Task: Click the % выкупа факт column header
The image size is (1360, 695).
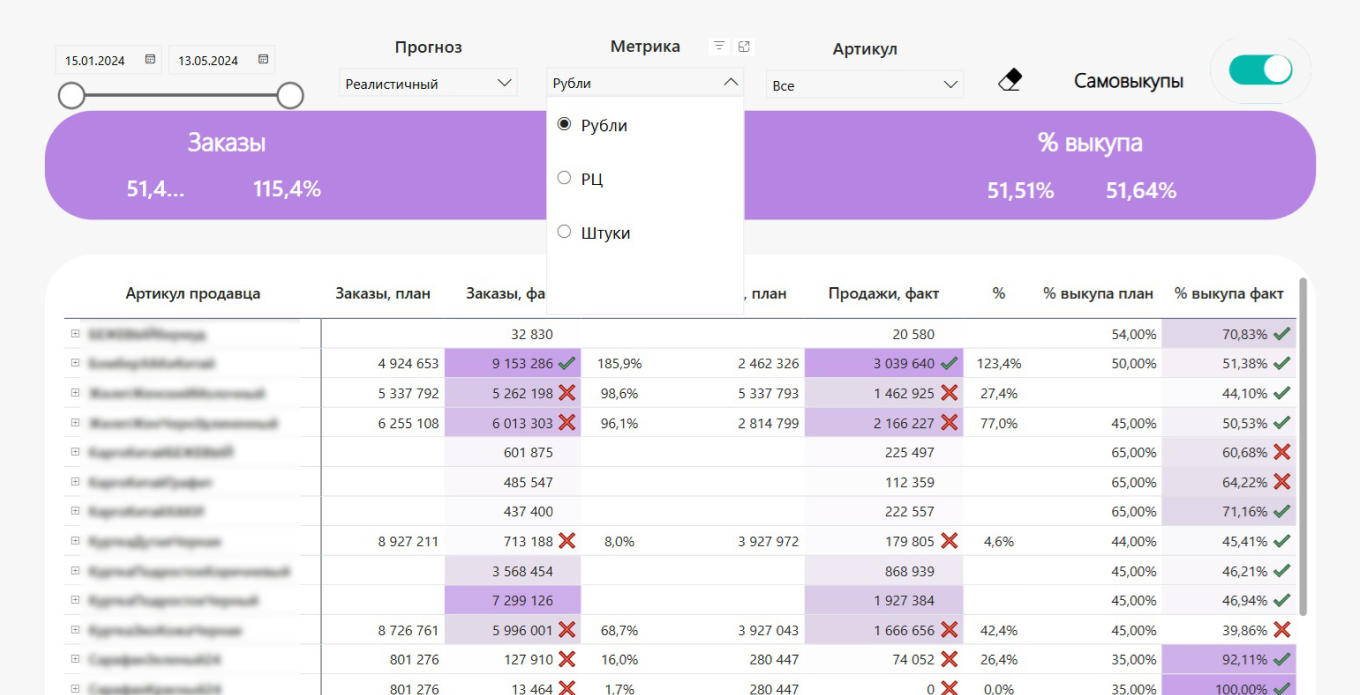Action: (x=1229, y=294)
